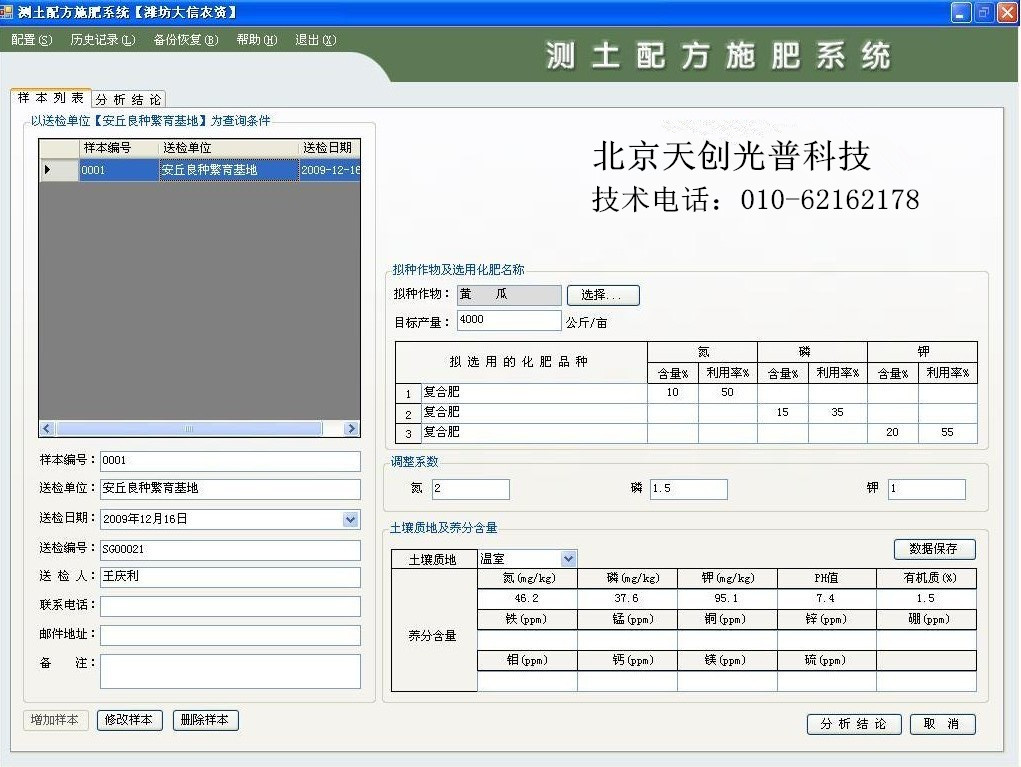This screenshot has width=1021, height=767.
Task: Open the 配置 menu
Action: (31, 40)
